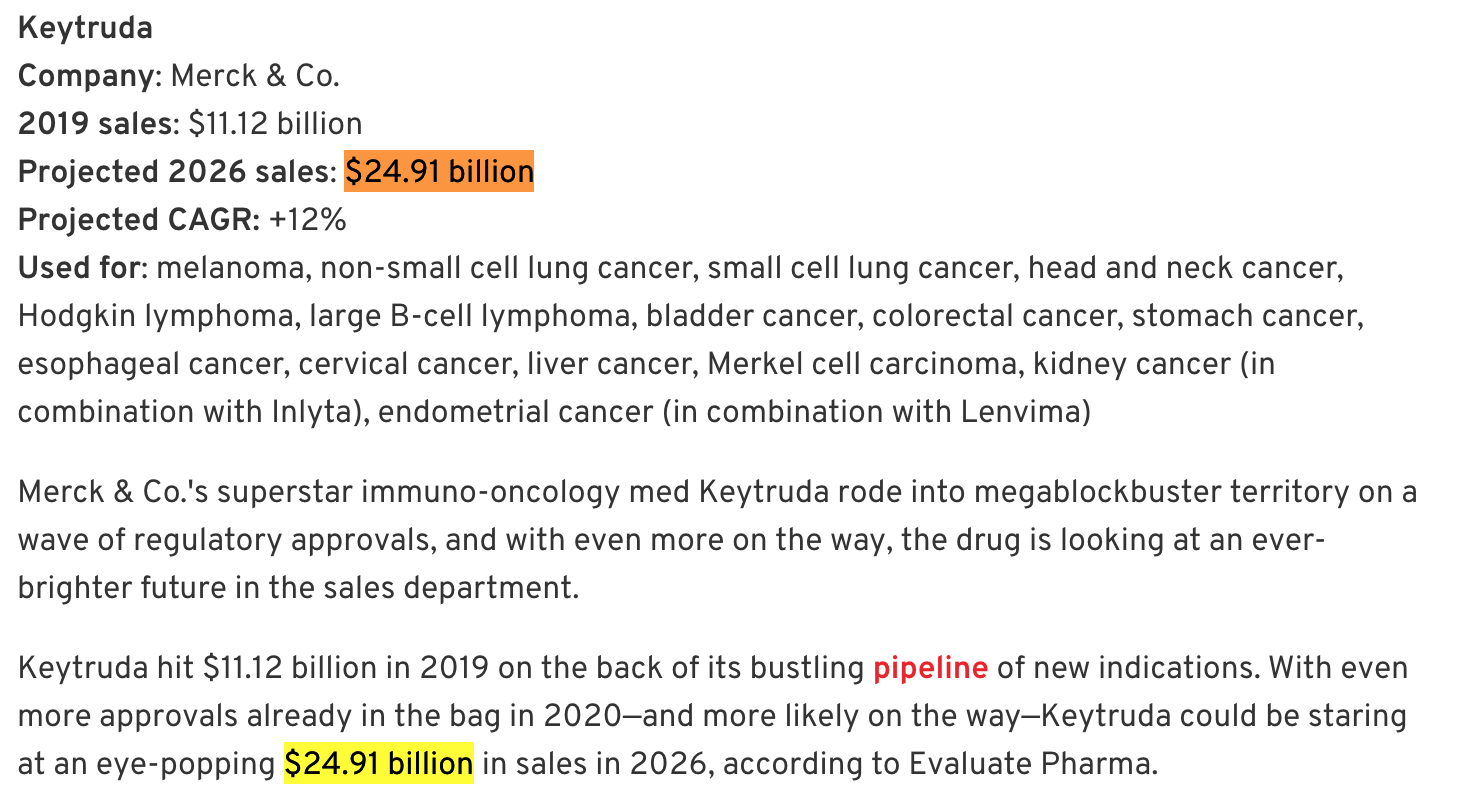1482x794 pixels.
Task: Click the Used for label
Action: click(x=81, y=268)
